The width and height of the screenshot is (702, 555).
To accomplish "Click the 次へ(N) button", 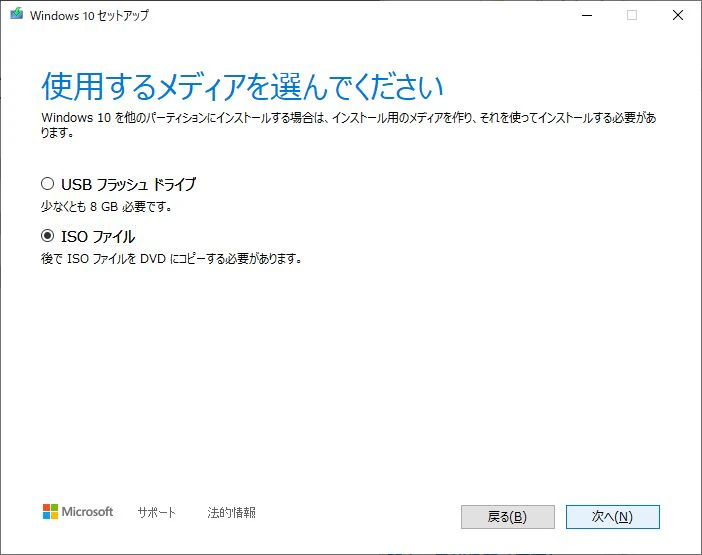I will [612, 517].
